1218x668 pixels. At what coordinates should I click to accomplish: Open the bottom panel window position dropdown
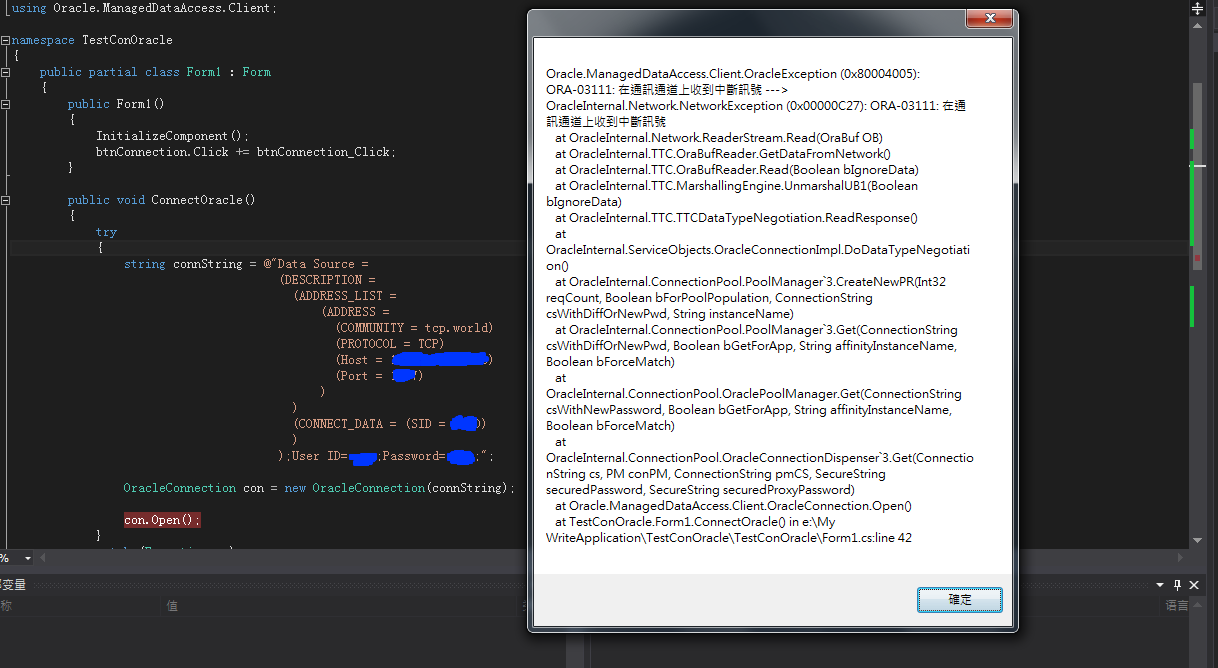click(1160, 585)
